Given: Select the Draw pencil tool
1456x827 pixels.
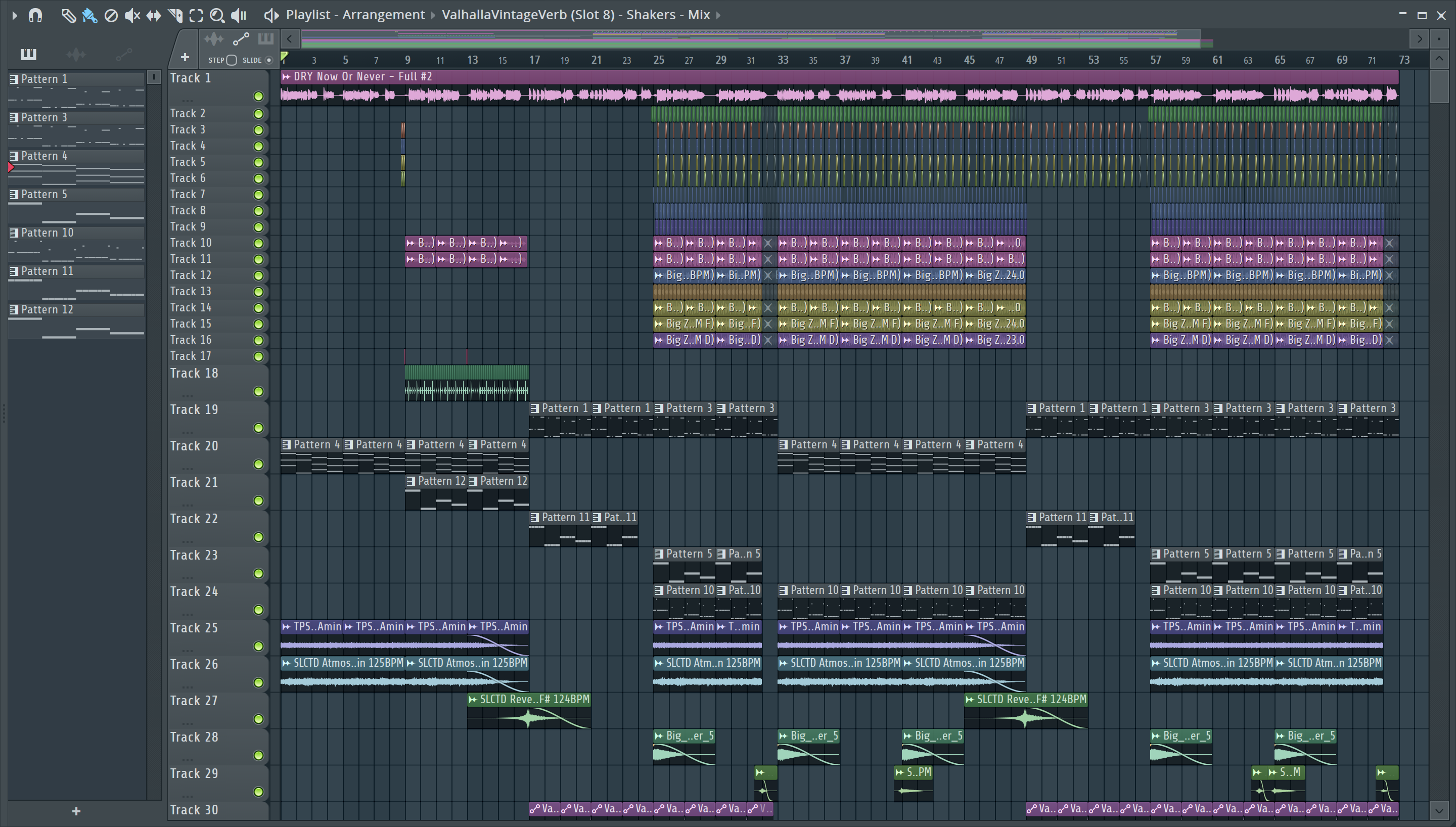Looking at the screenshot, I should (x=69, y=15).
